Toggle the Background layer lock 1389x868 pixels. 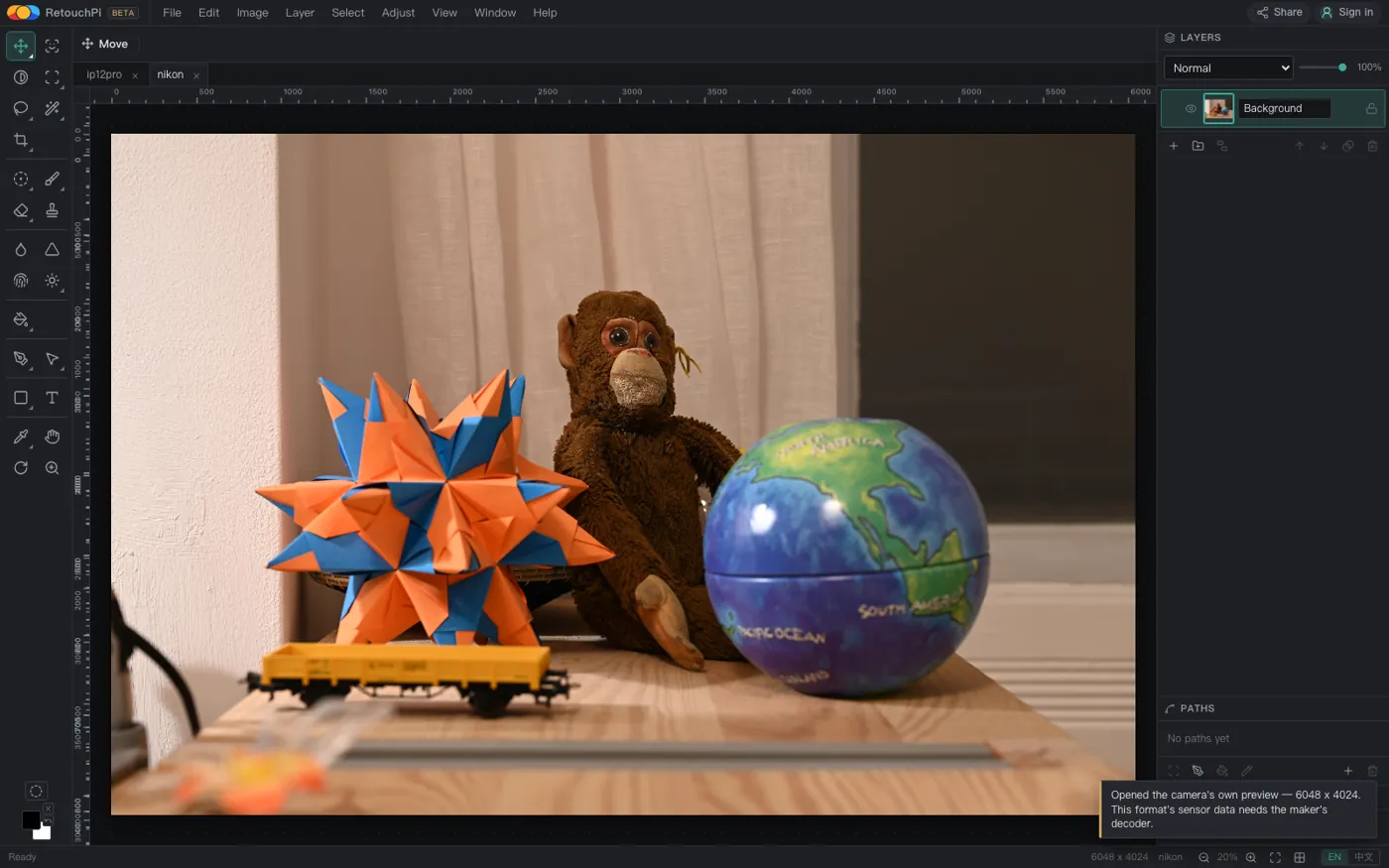tap(1371, 109)
